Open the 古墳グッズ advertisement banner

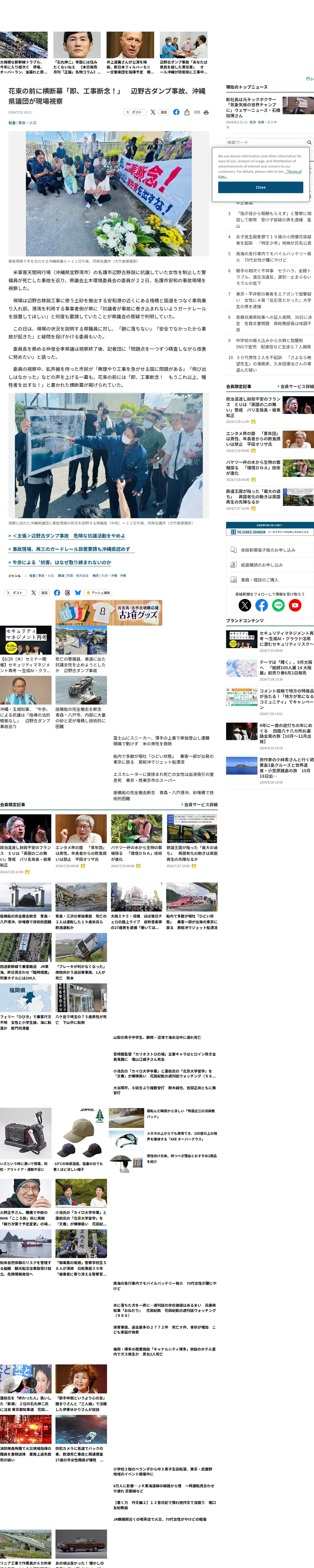coord(109,613)
